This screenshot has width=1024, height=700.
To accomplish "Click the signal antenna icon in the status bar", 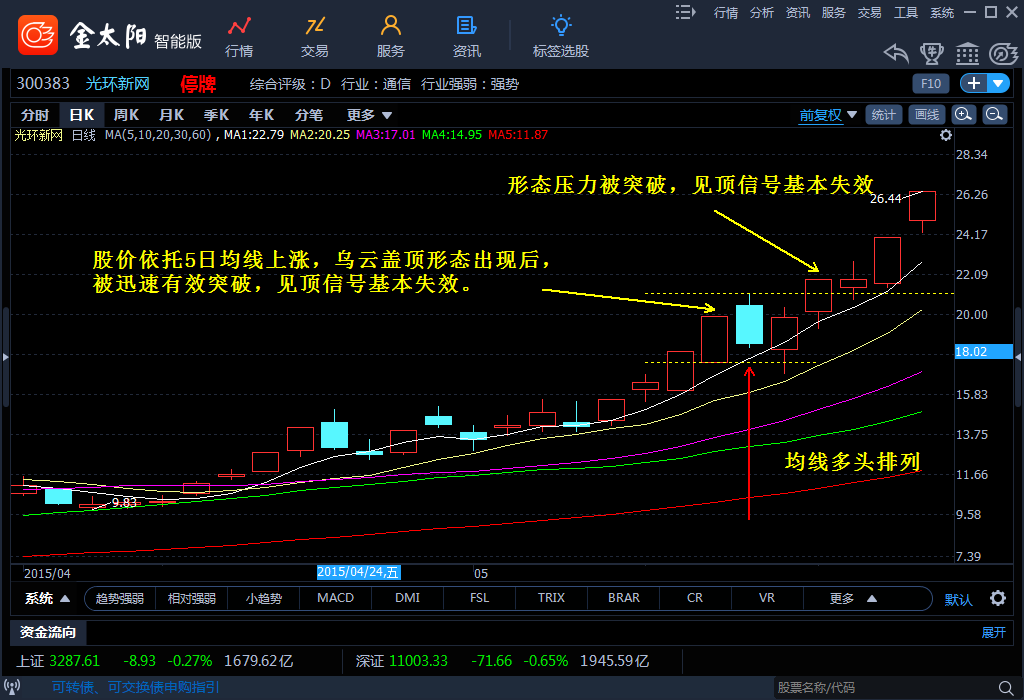I will coord(12,687).
